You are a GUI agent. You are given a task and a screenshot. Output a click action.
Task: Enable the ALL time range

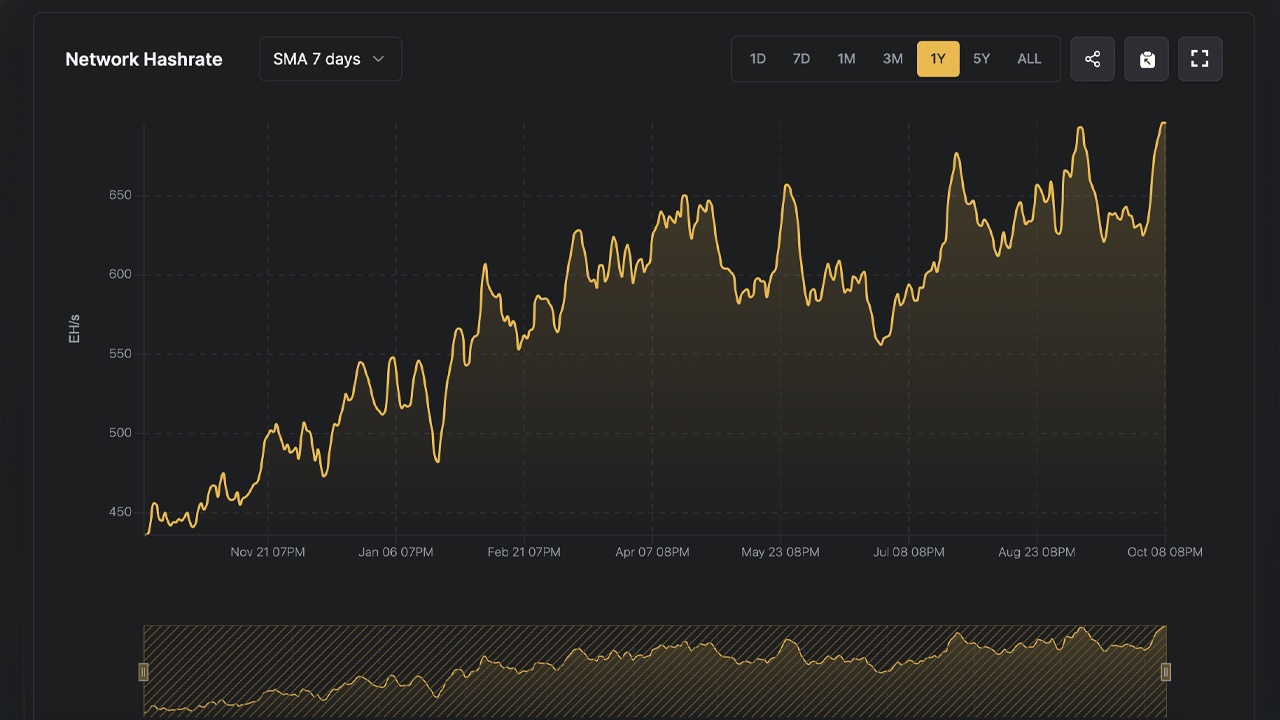tap(1029, 58)
